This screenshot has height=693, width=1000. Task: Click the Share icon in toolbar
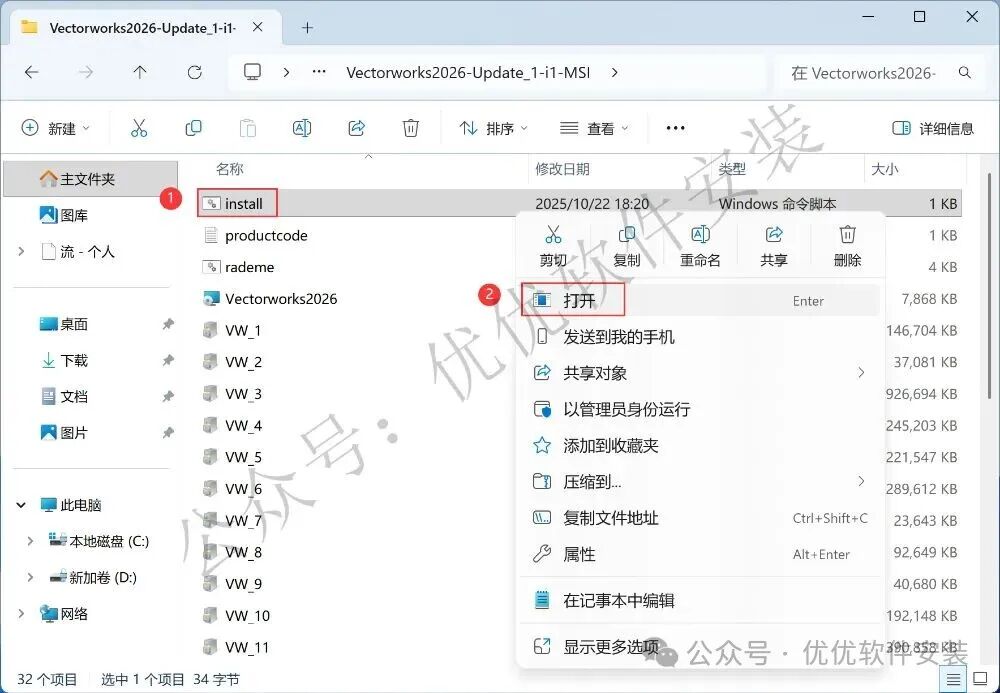[x=356, y=128]
